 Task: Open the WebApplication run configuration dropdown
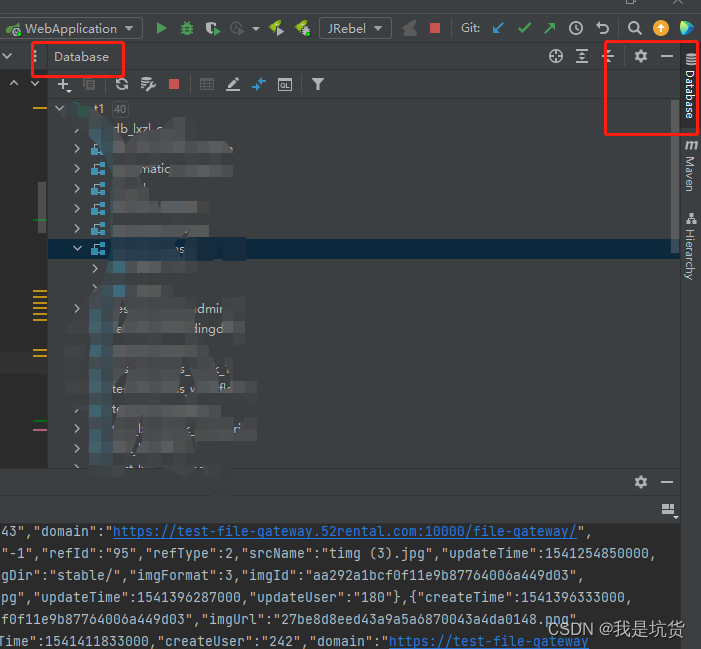(72, 29)
